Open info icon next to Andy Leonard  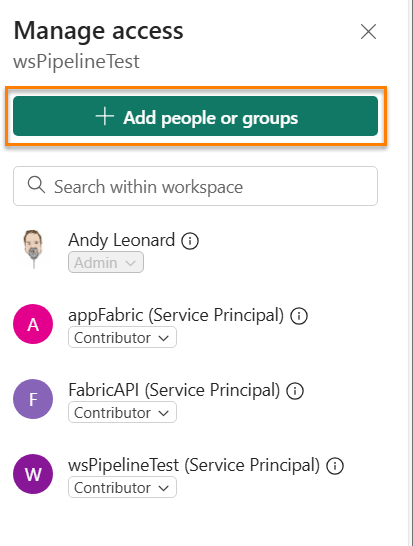(190, 241)
